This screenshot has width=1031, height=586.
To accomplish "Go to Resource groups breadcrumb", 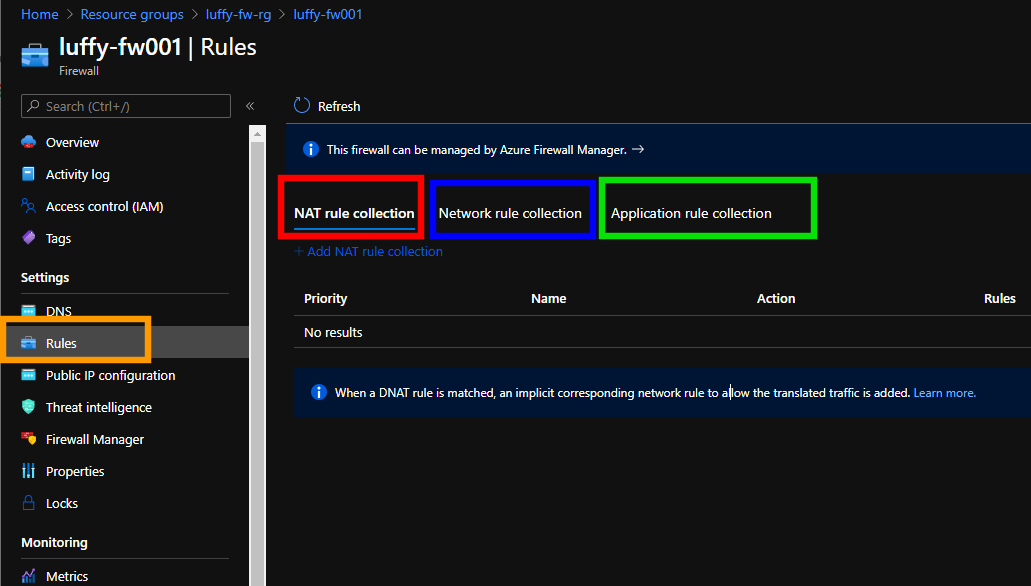I will coord(132,14).
